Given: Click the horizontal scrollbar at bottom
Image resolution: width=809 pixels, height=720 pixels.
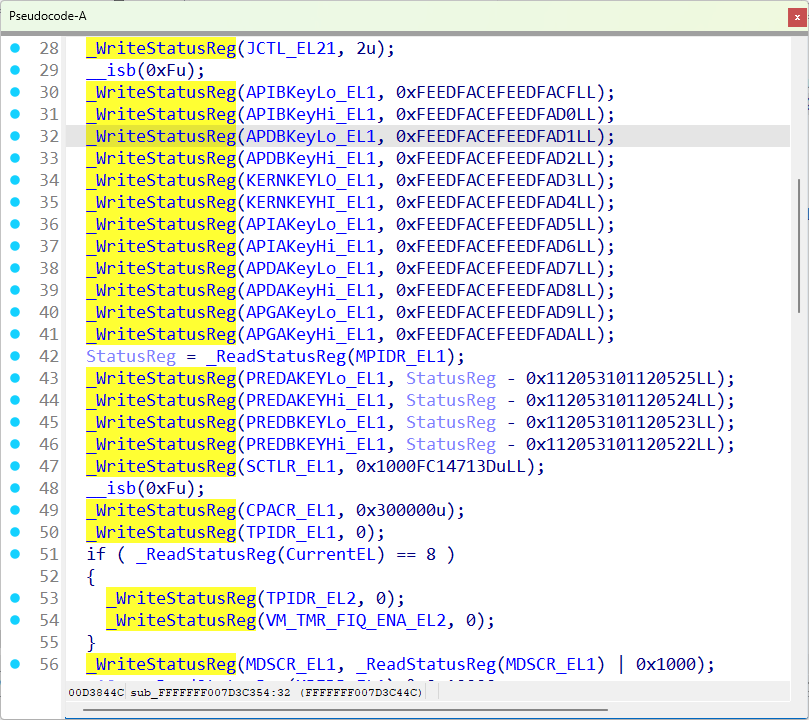Looking at the screenshot, I should [x=345, y=710].
